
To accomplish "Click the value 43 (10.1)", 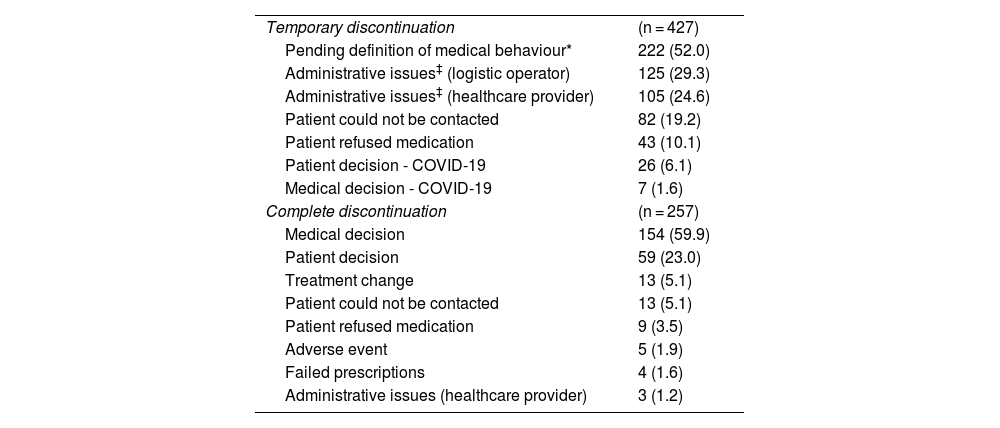I will point(669,142).
